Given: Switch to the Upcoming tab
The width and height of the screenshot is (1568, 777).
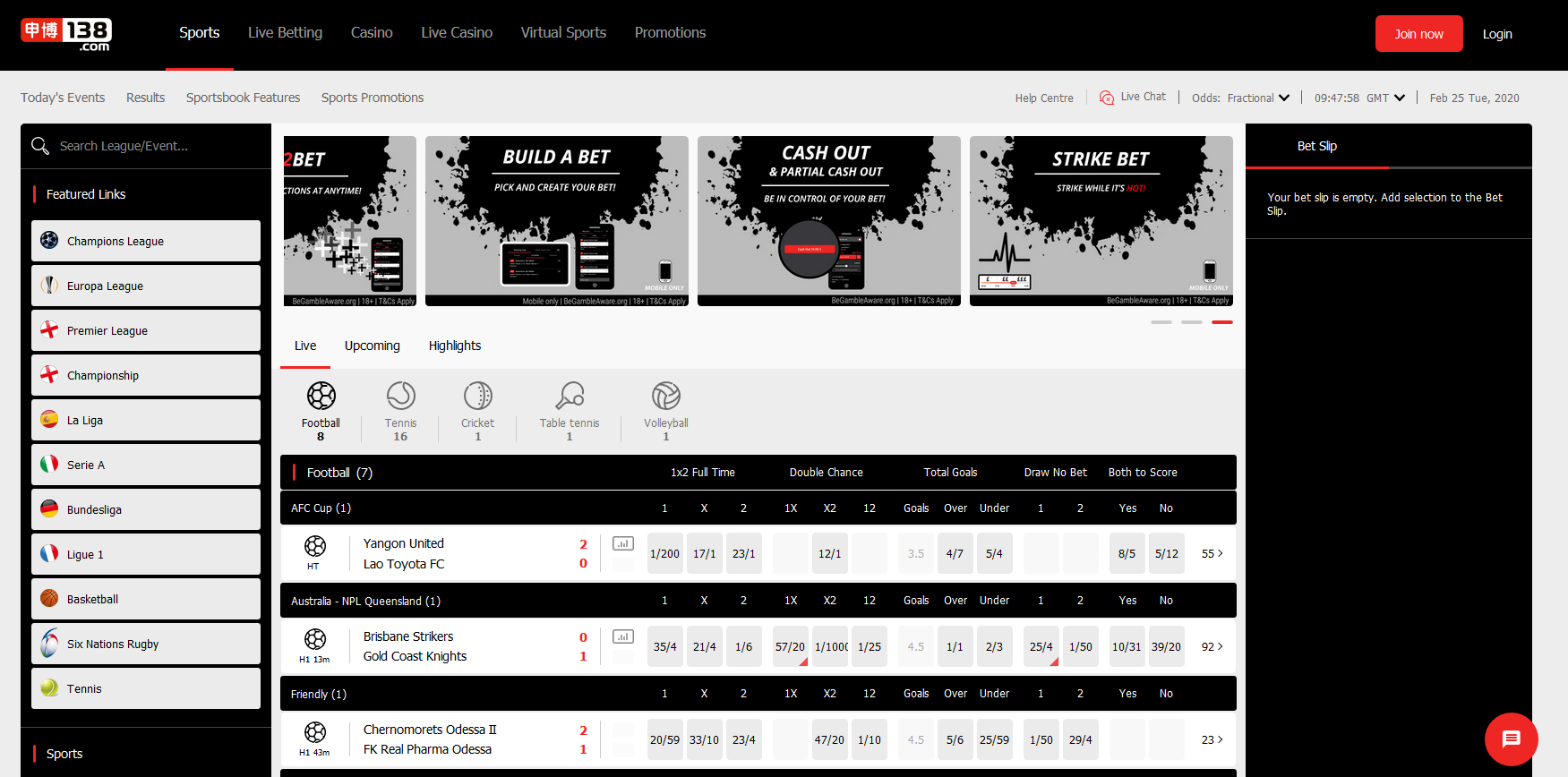Looking at the screenshot, I should pos(373,346).
